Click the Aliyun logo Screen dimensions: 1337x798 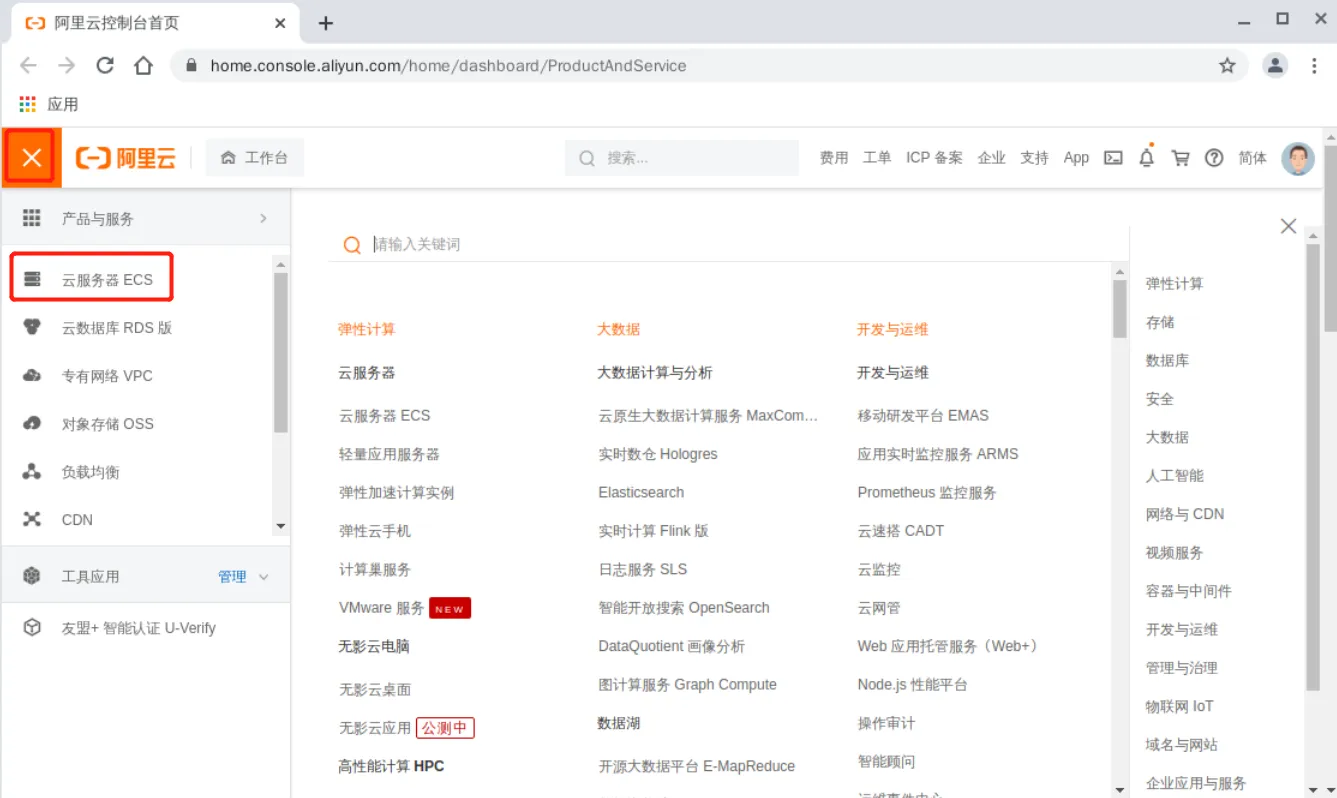[126, 158]
